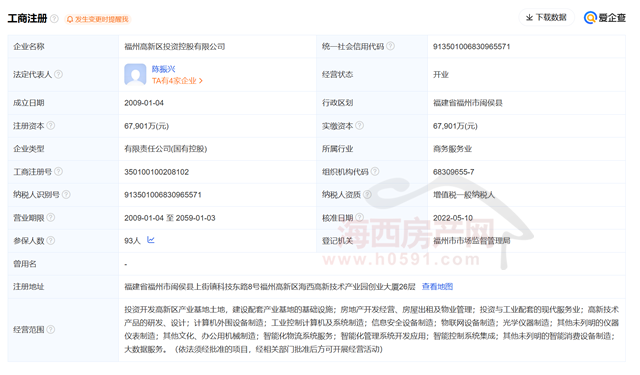Click help icon next to 统一社会信用代码
Screen dimensions: 640x375
pyautogui.click(x=391, y=46)
